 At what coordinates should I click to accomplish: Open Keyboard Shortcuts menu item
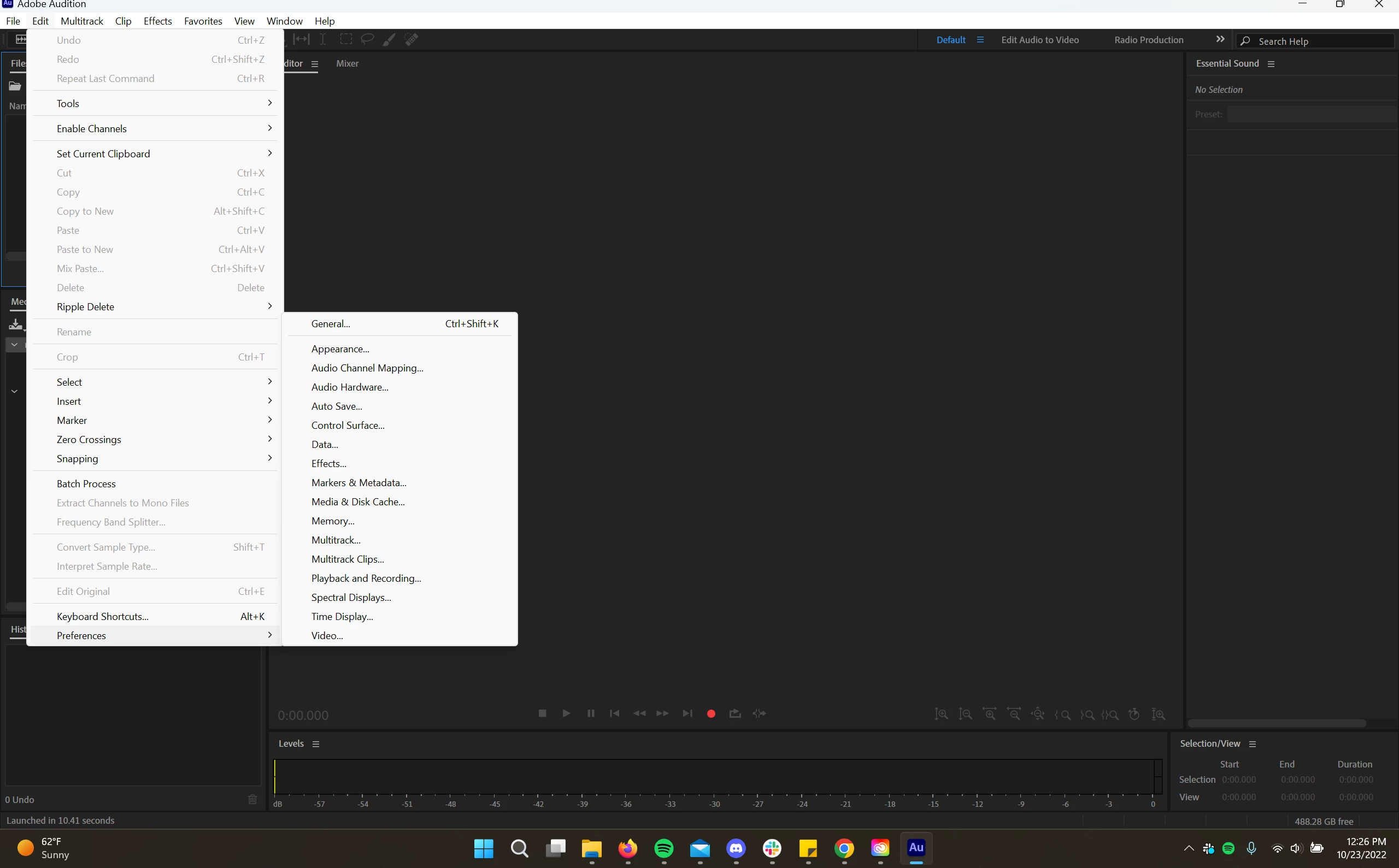point(103,616)
